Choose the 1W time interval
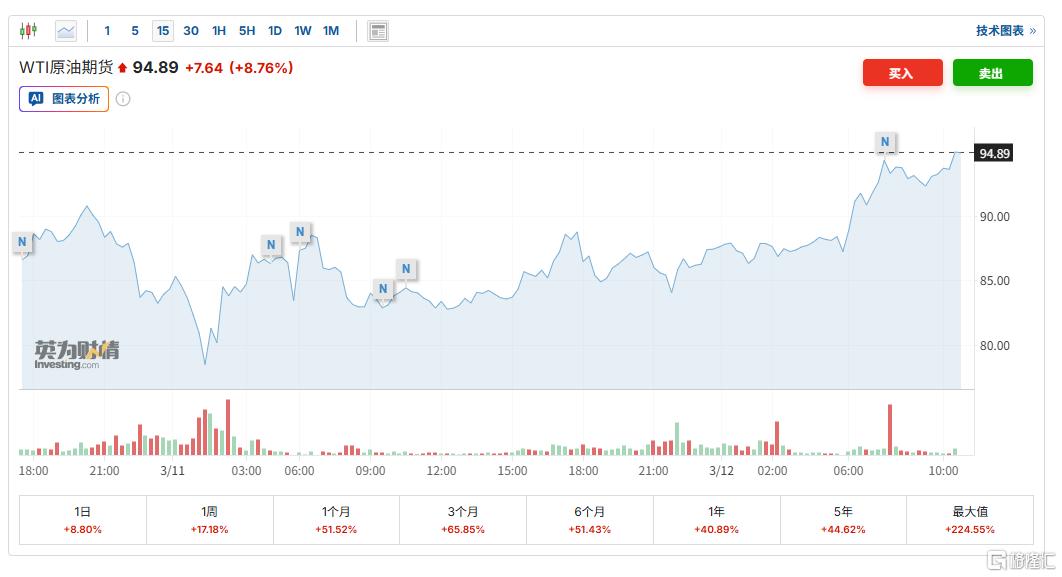Screen dimensions: 1062x577 coord(303,31)
